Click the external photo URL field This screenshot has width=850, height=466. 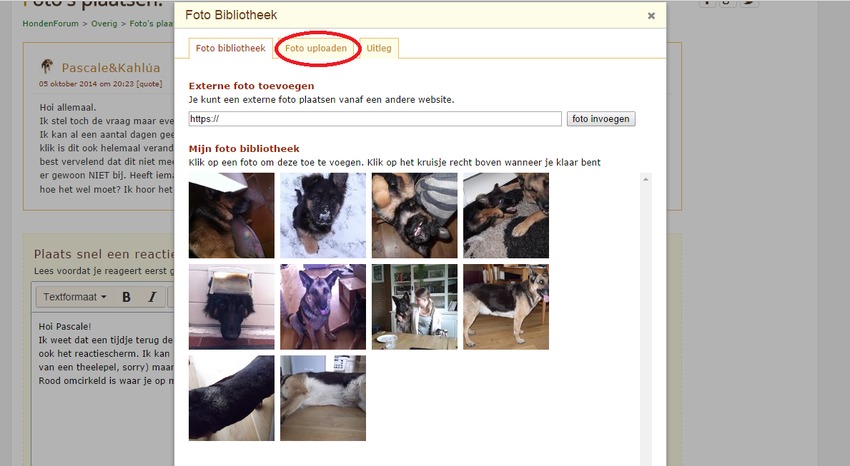pos(375,119)
